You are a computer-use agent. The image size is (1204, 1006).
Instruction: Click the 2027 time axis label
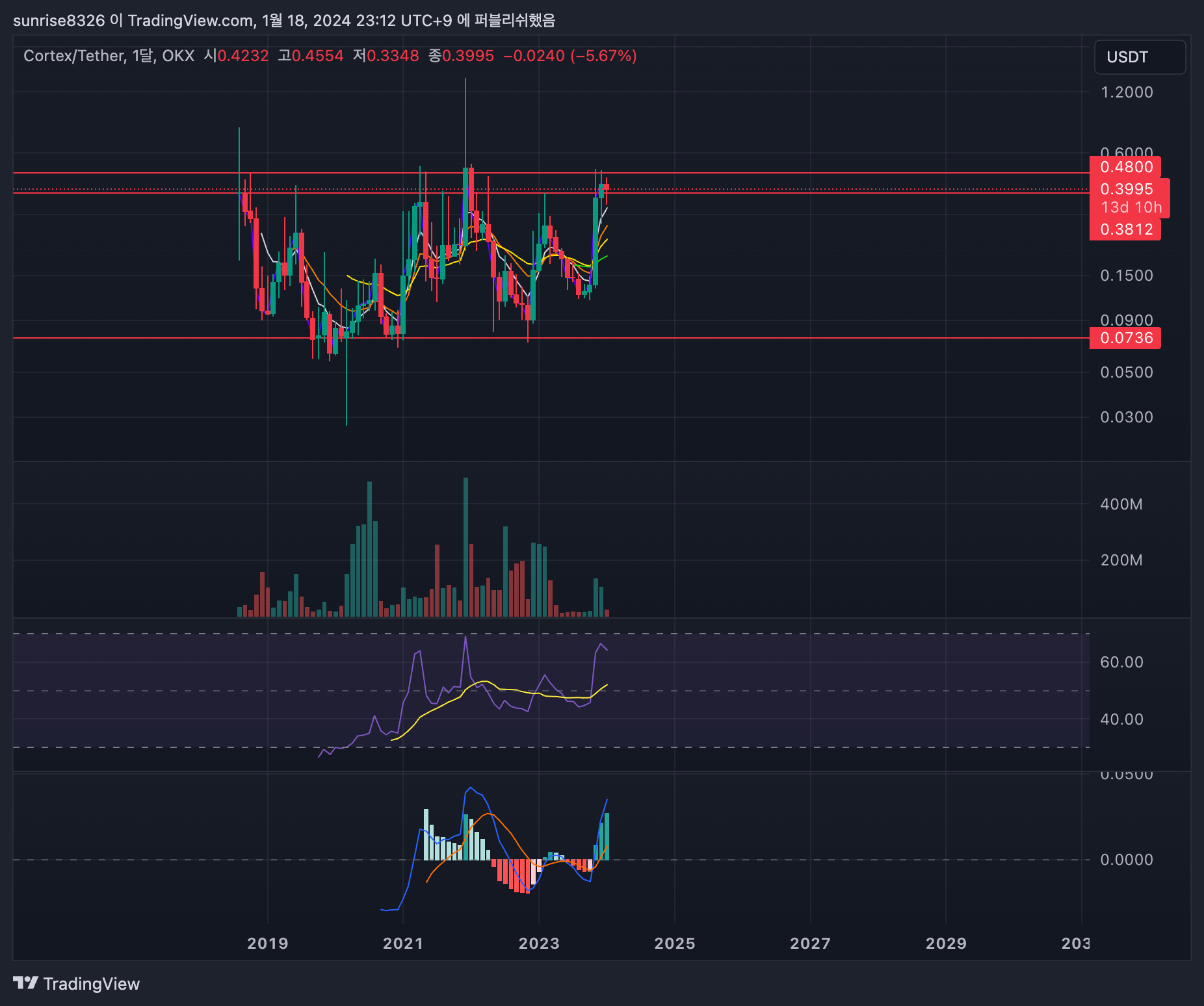coord(811,944)
